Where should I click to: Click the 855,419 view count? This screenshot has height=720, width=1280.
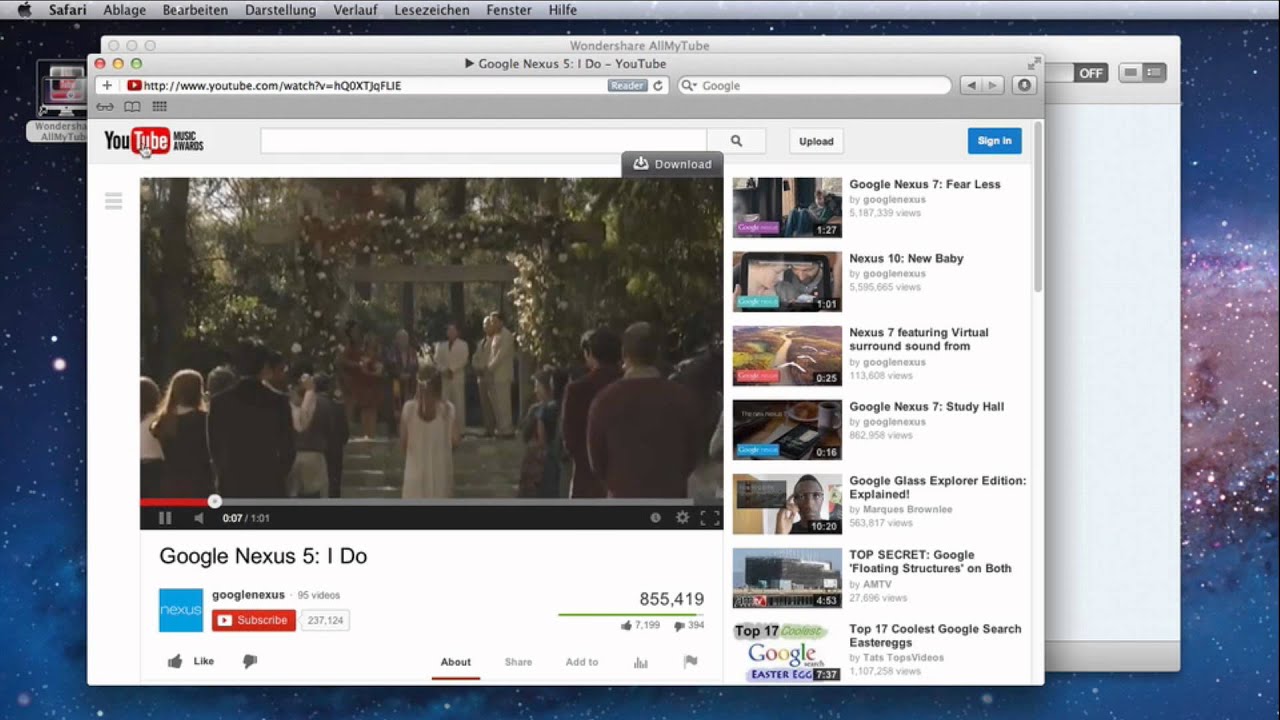pos(672,599)
